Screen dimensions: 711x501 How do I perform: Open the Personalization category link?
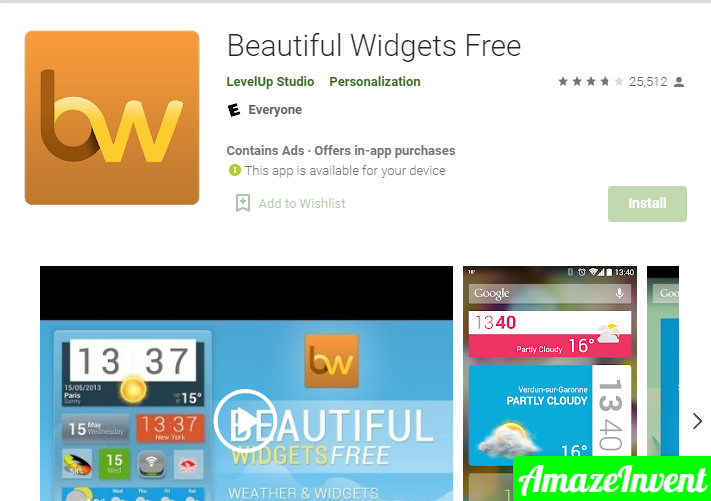tap(375, 82)
